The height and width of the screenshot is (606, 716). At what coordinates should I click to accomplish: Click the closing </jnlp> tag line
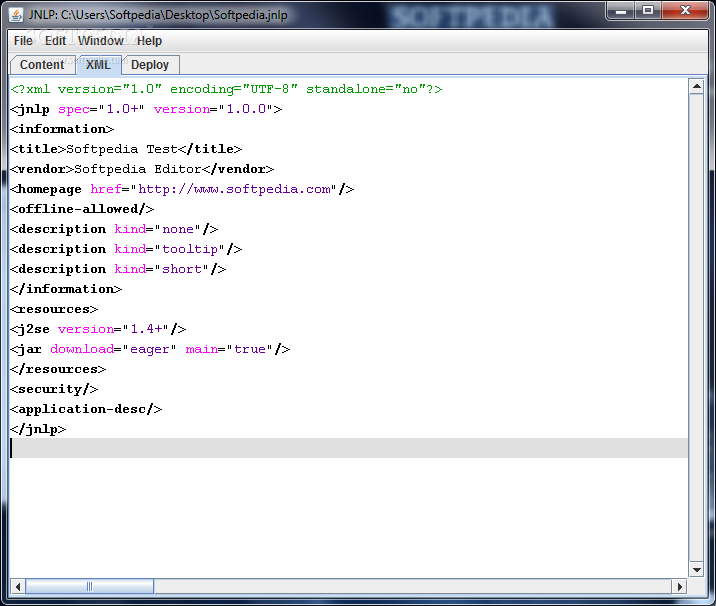[x=38, y=430]
